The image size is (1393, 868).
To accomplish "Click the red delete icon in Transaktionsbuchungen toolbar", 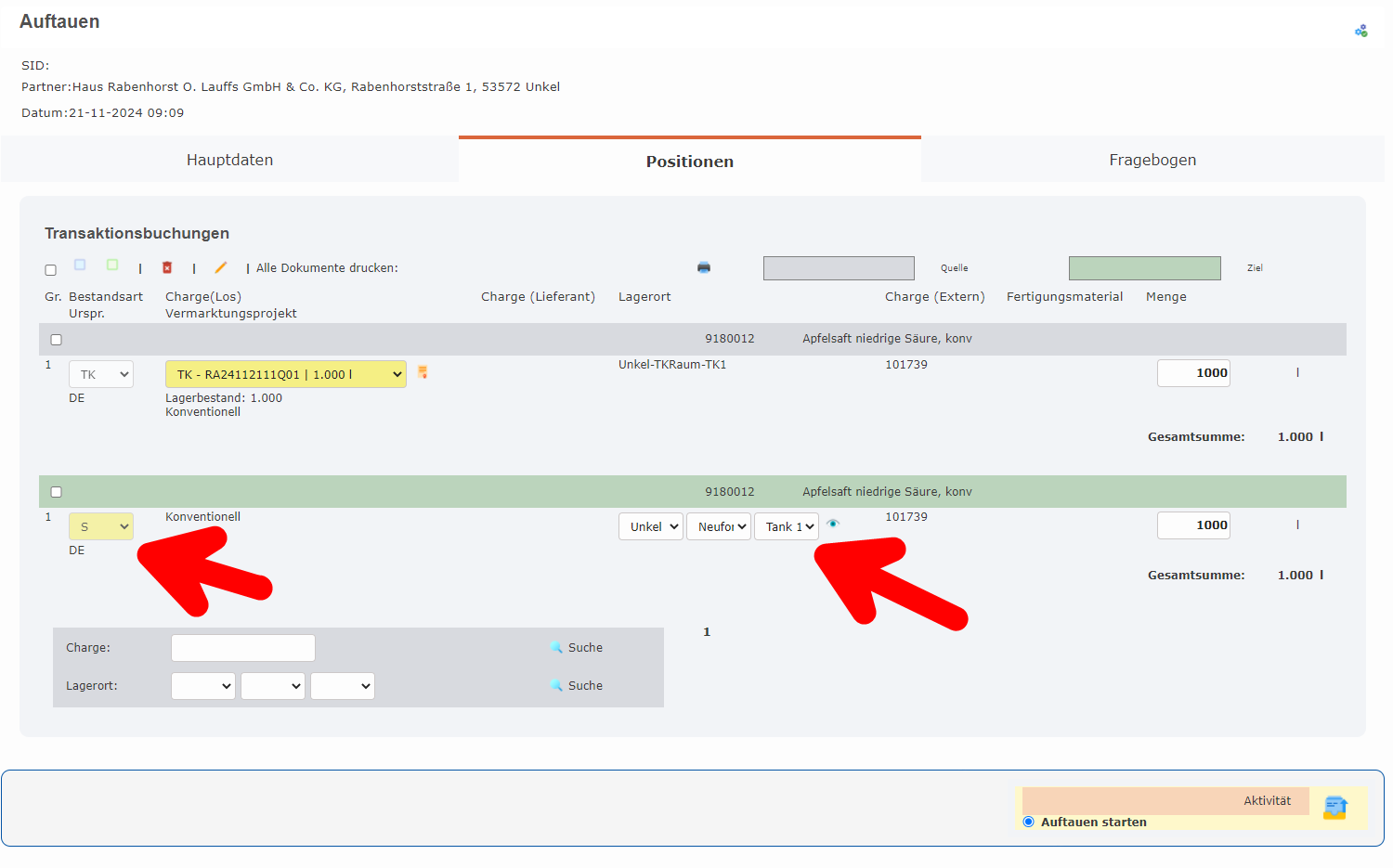I will 167,267.
